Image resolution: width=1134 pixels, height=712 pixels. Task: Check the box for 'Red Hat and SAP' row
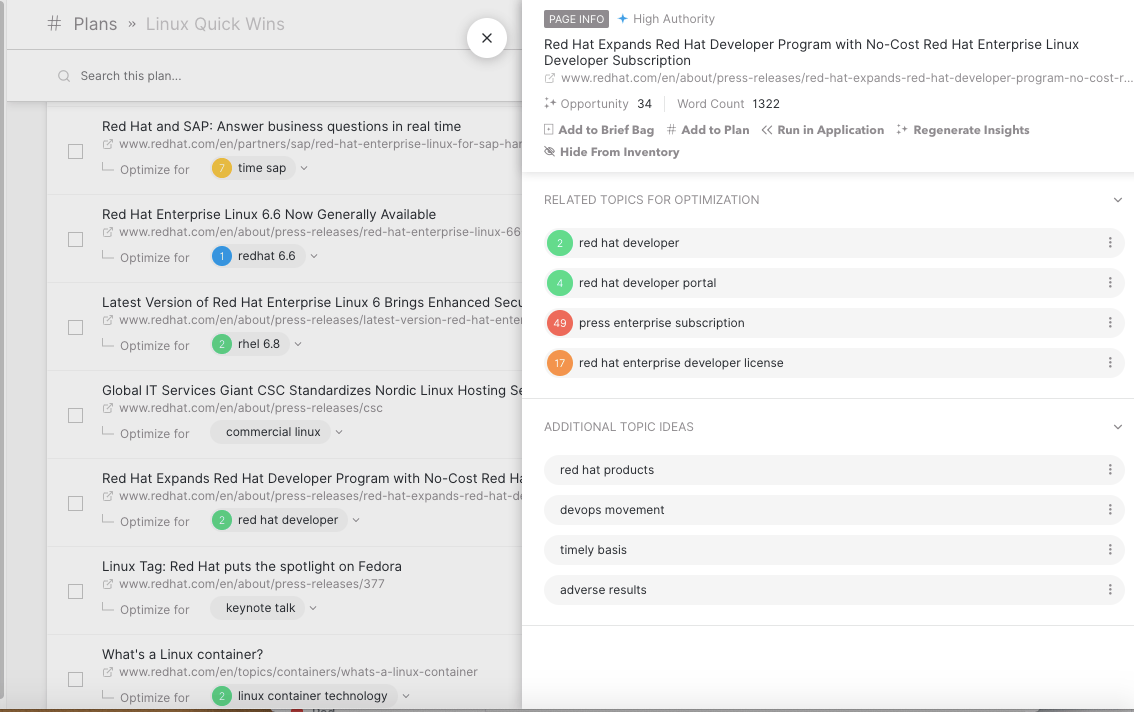tap(75, 151)
